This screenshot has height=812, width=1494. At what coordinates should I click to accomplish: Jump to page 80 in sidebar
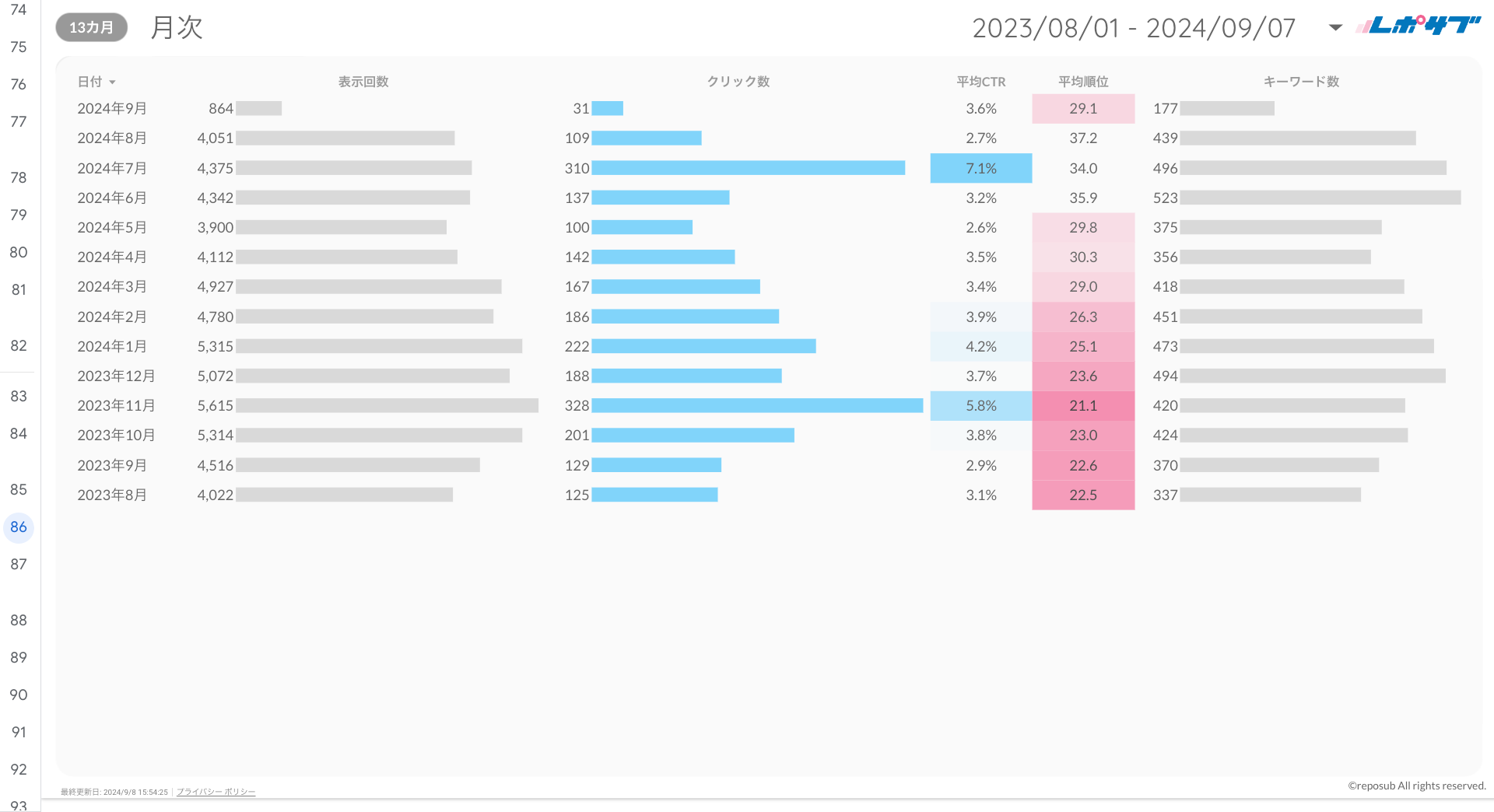pos(19,253)
